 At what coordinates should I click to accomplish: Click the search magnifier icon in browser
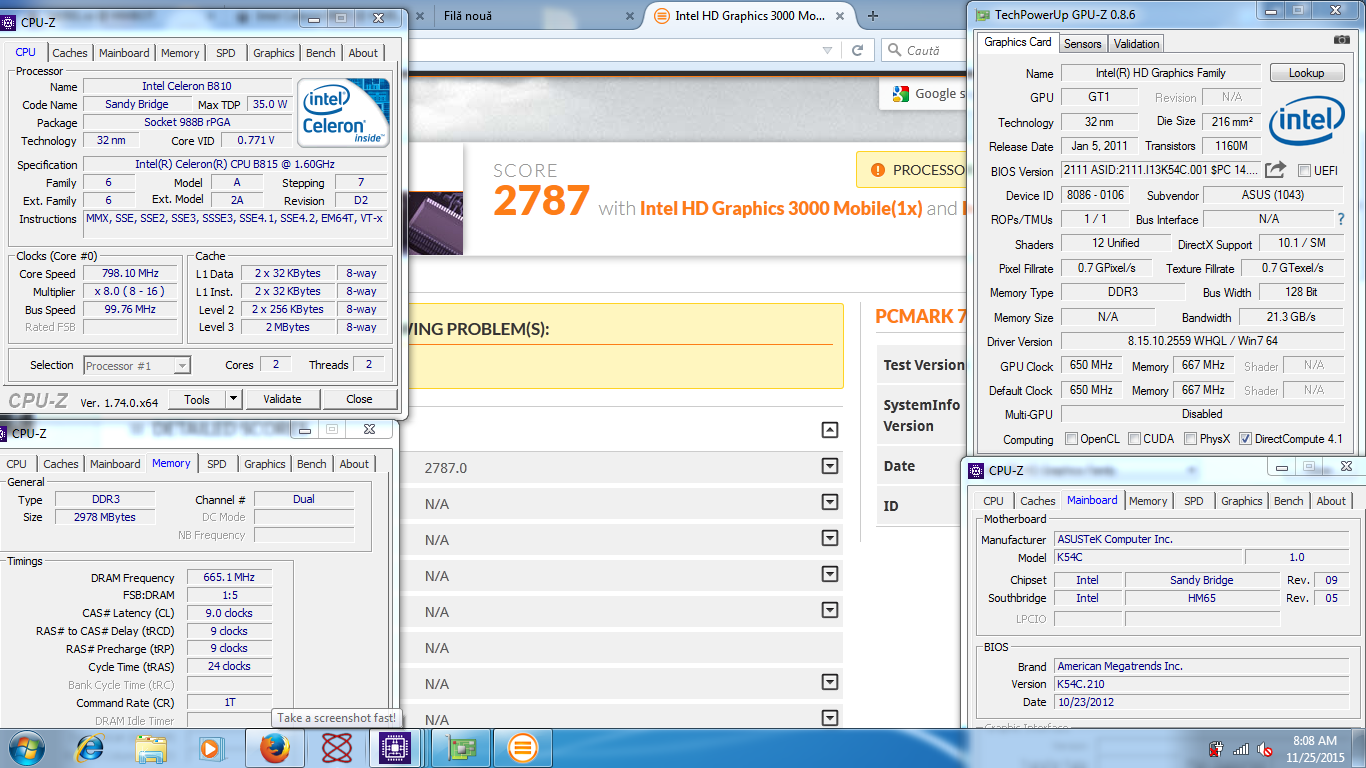(893, 50)
